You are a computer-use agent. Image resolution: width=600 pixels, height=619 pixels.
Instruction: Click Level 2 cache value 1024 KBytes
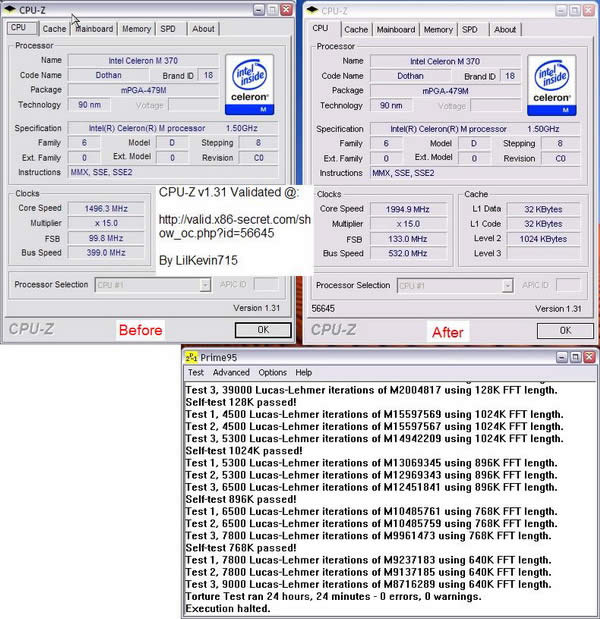(543, 239)
